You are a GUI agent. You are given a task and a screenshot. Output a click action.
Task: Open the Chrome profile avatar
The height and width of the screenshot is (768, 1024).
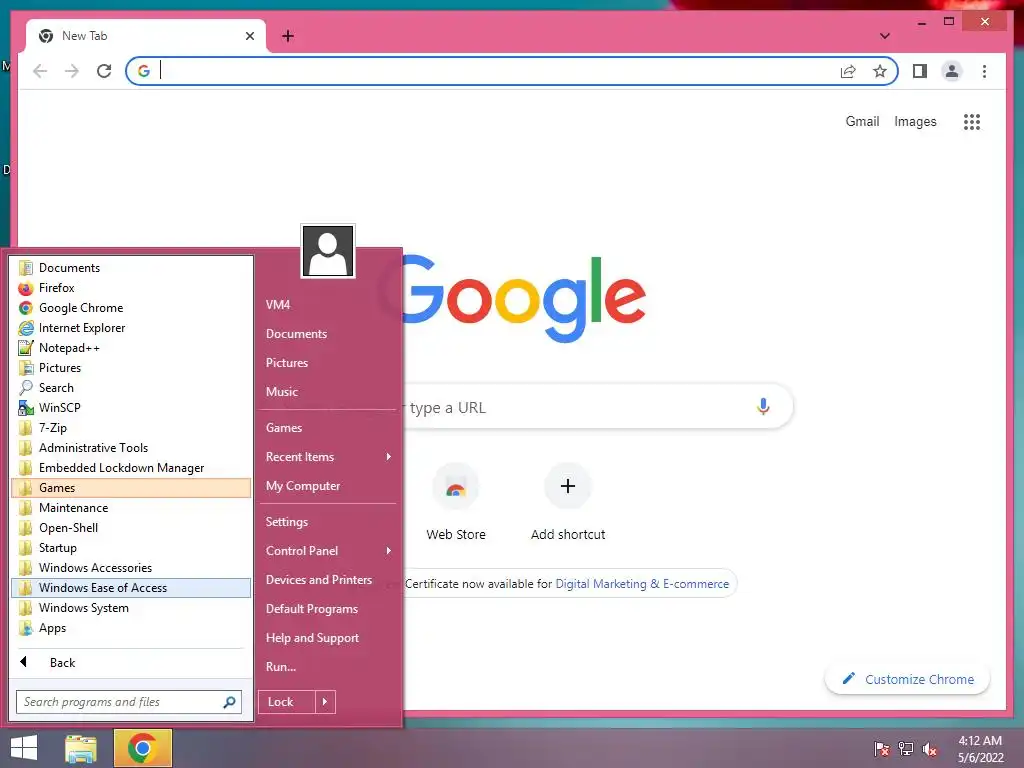(952, 71)
